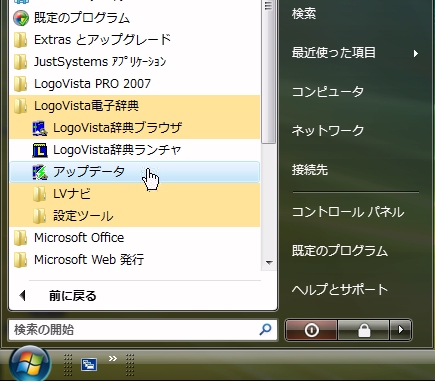Open コントロール パネル
Screen dimensions: 435x382
click(348, 212)
